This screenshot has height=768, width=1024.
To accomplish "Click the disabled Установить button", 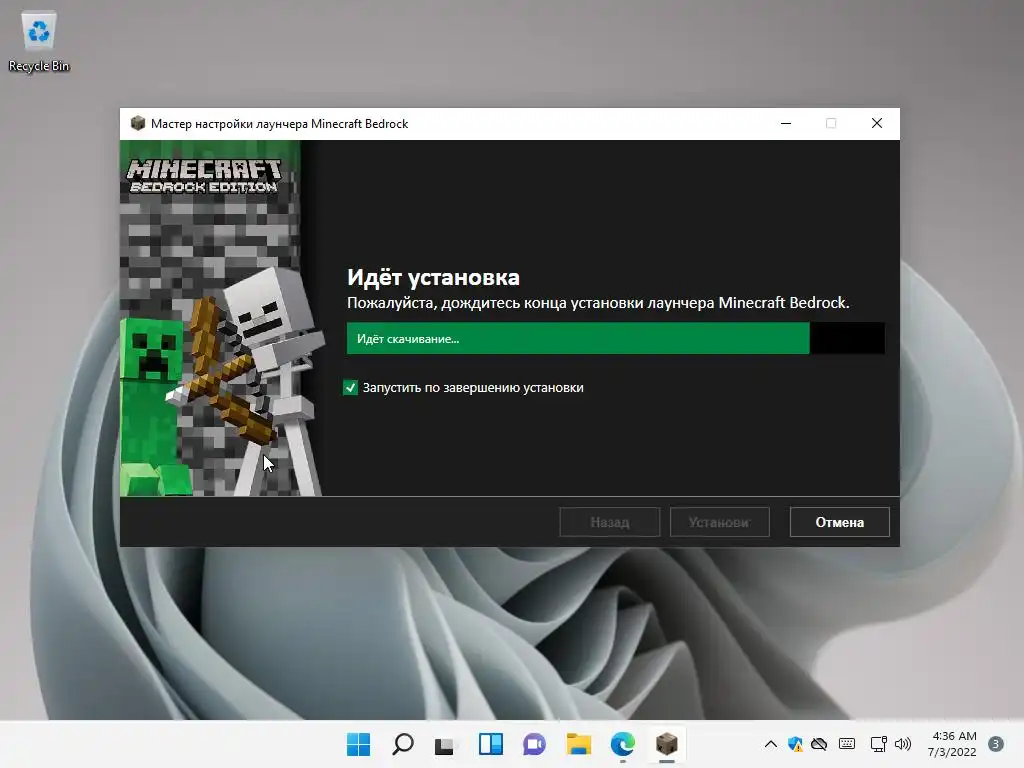I will click(719, 522).
